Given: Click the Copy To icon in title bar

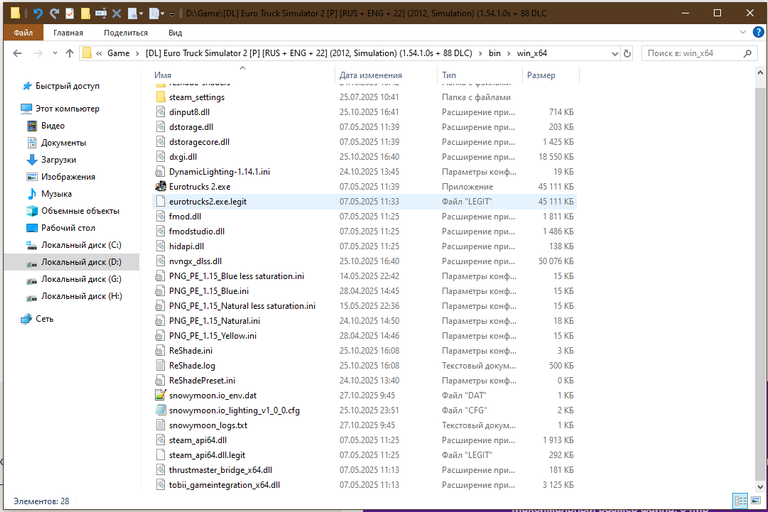Looking at the screenshot, I should (x=156, y=13).
